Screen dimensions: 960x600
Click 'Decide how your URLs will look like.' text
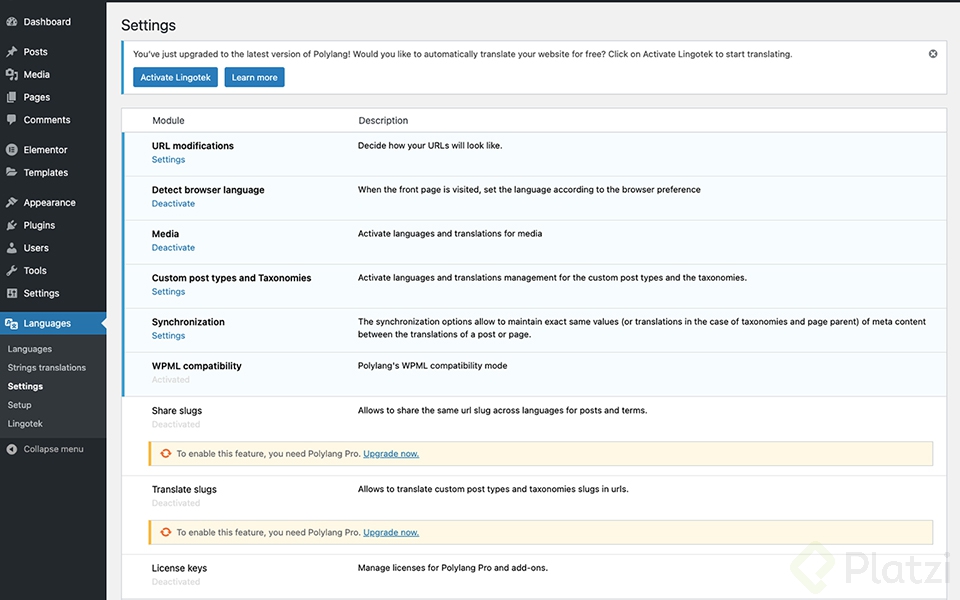(430, 145)
